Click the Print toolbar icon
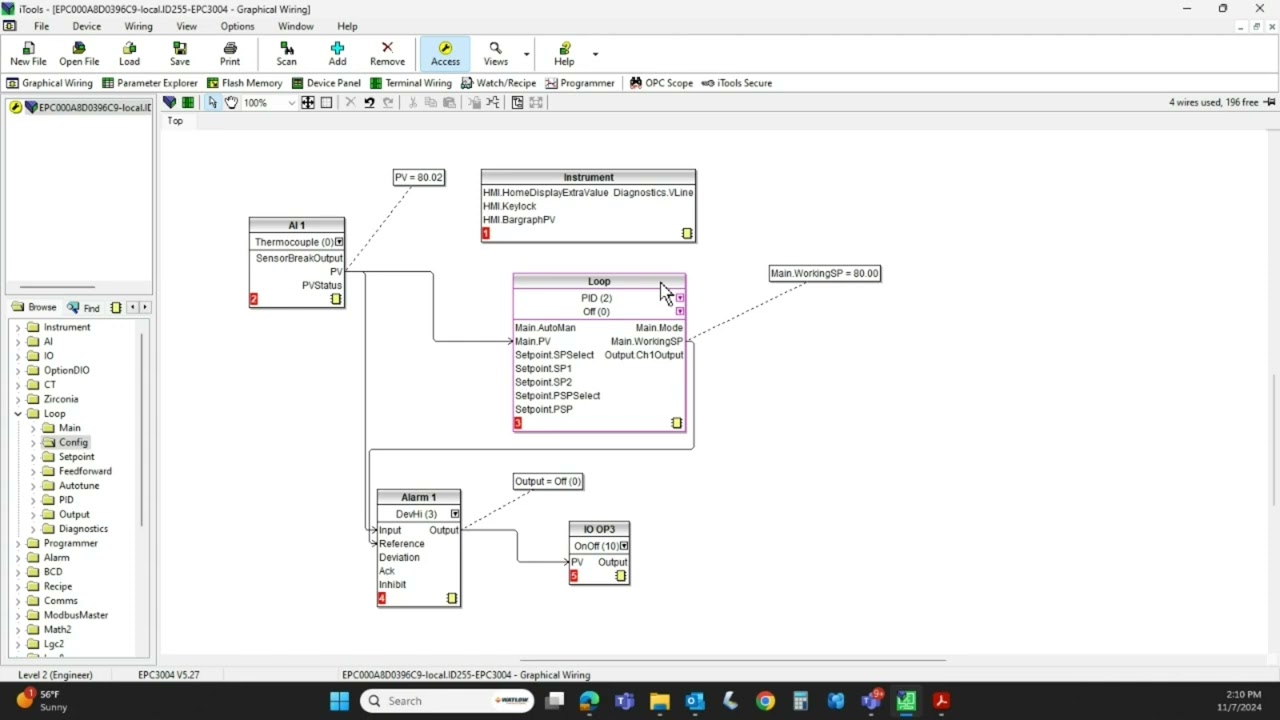This screenshot has height=720, width=1280. pos(230,54)
